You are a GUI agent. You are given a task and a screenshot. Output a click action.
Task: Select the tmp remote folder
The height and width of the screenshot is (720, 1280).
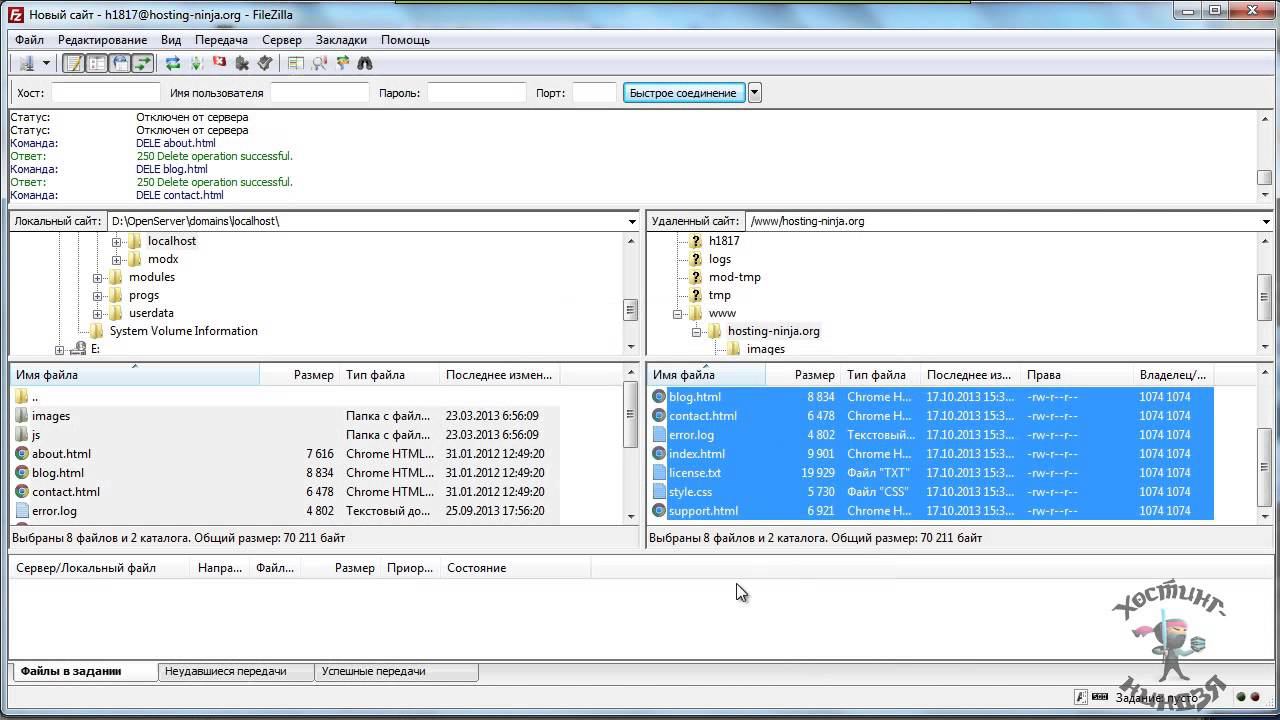720,295
